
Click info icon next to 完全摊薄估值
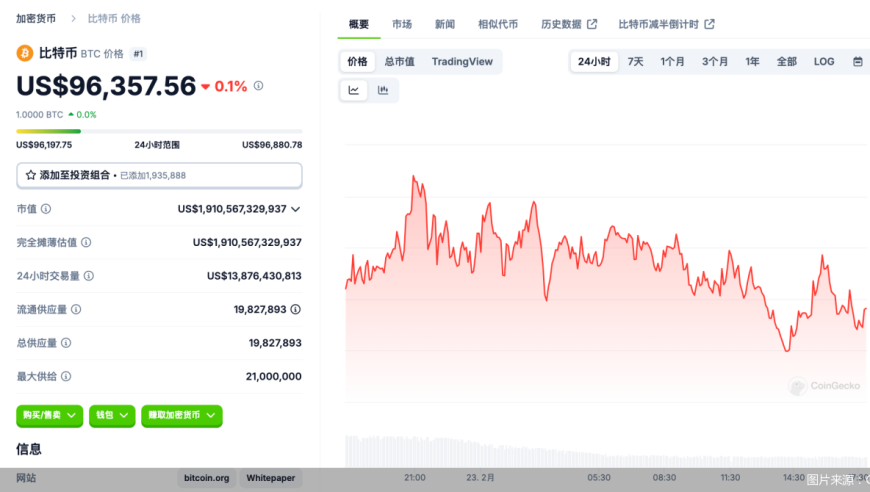click(x=86, y=242)
